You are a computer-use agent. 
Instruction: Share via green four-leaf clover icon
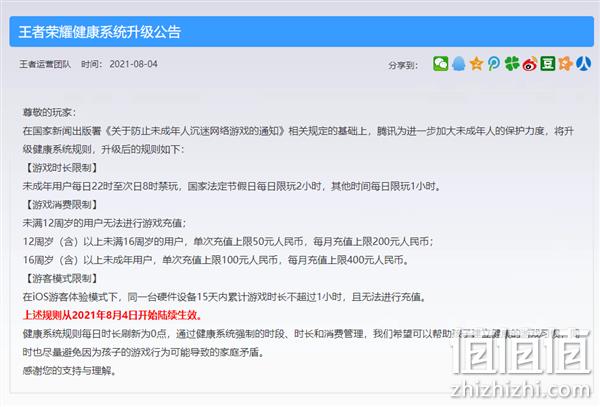point(512,63)
